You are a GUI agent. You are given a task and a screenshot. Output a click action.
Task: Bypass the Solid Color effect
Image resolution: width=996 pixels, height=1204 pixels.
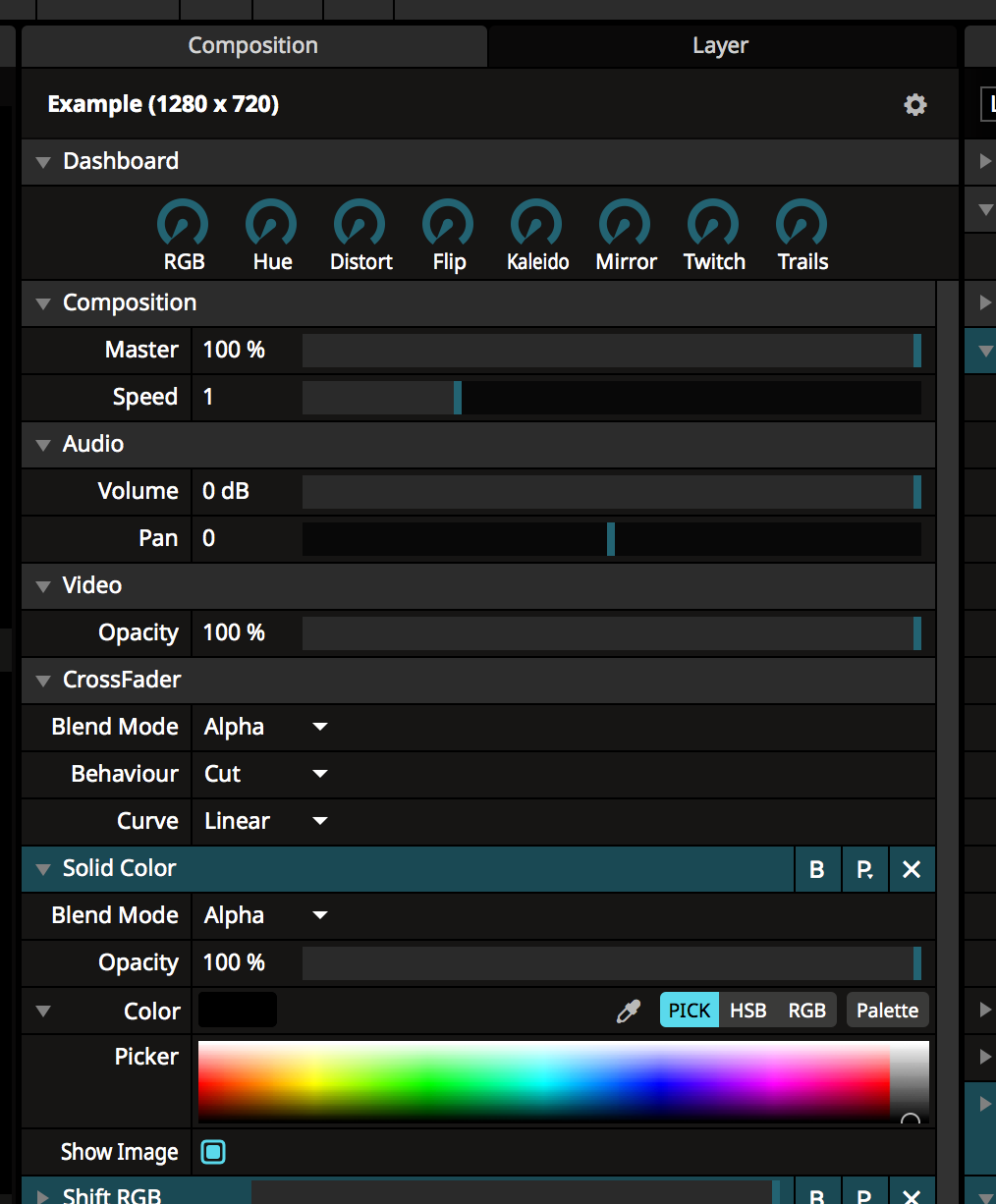(817, 869)
